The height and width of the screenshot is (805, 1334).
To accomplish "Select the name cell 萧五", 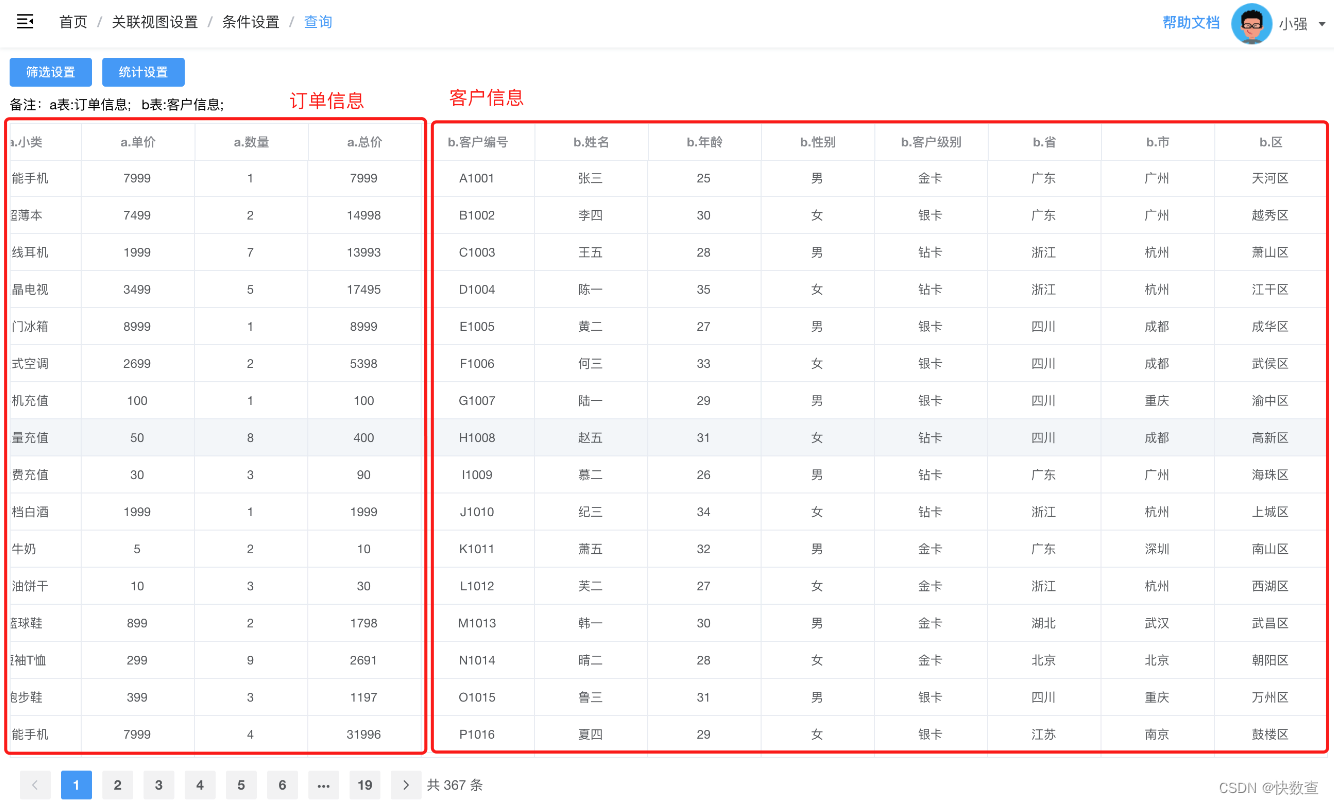I will [x=591, y=548].
